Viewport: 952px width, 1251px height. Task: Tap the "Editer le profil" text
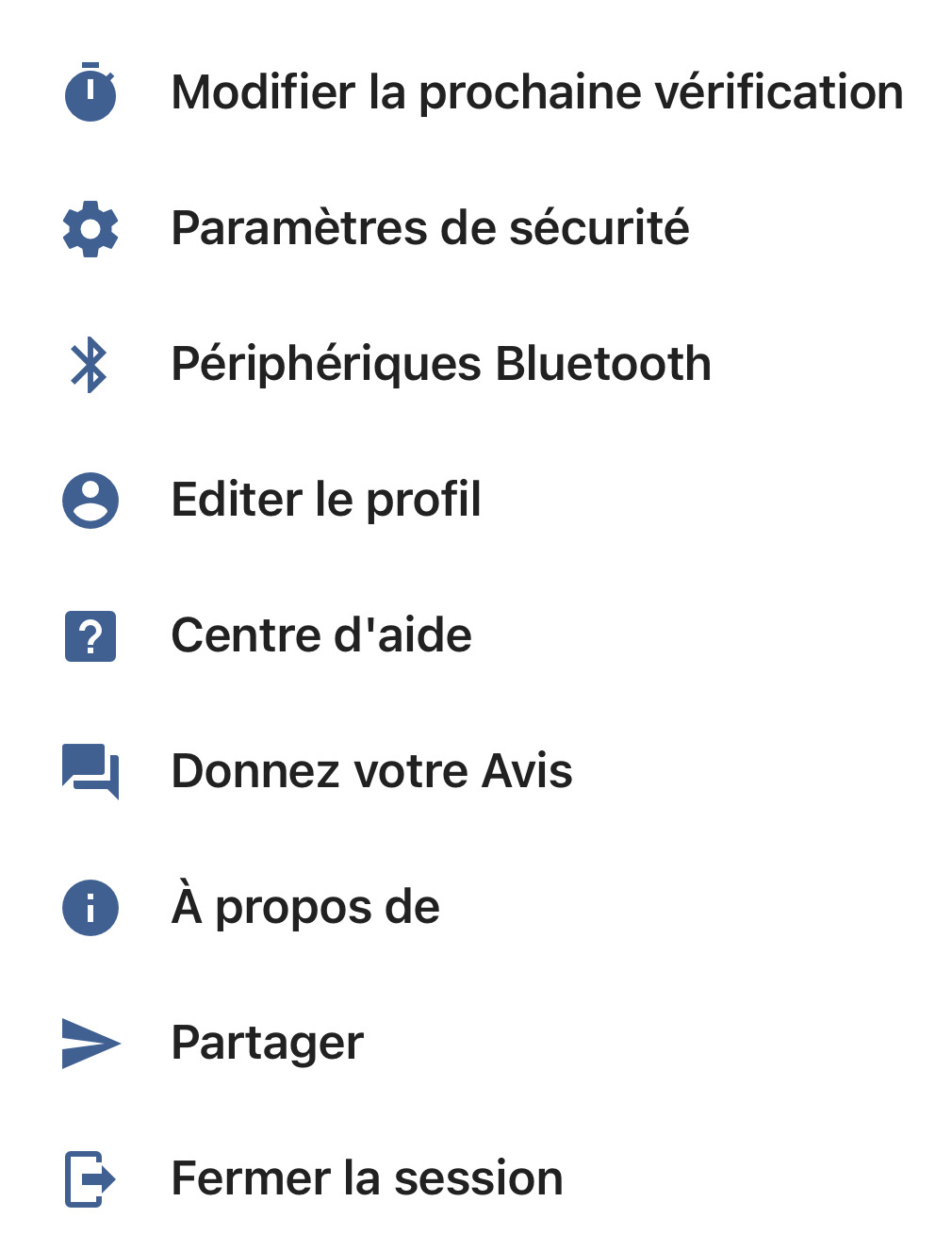(x=326, y=500)
